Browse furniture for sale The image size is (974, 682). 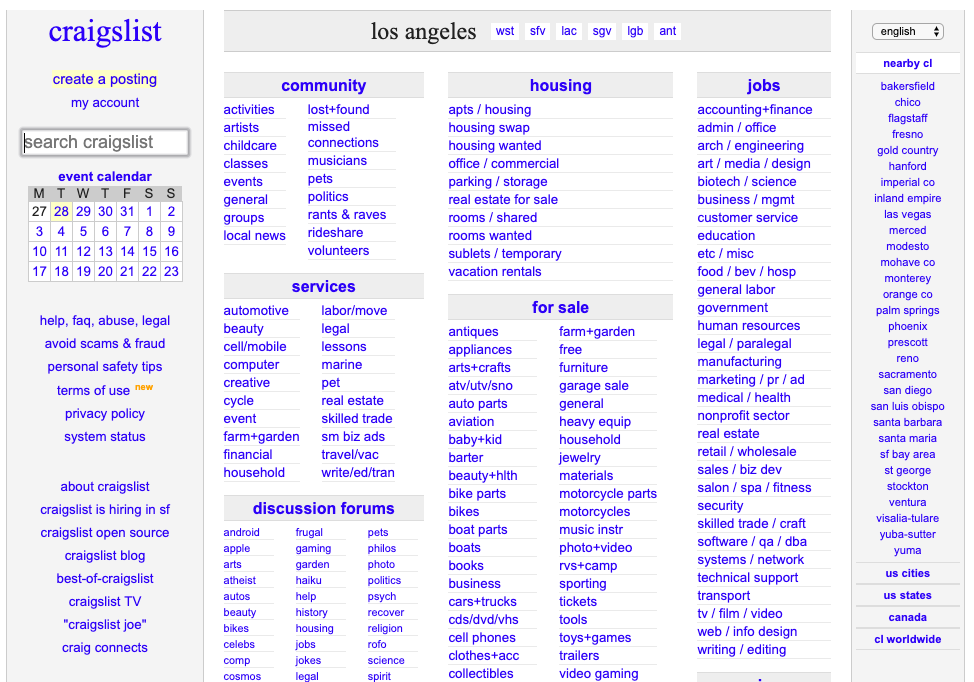tap(583, 367)
